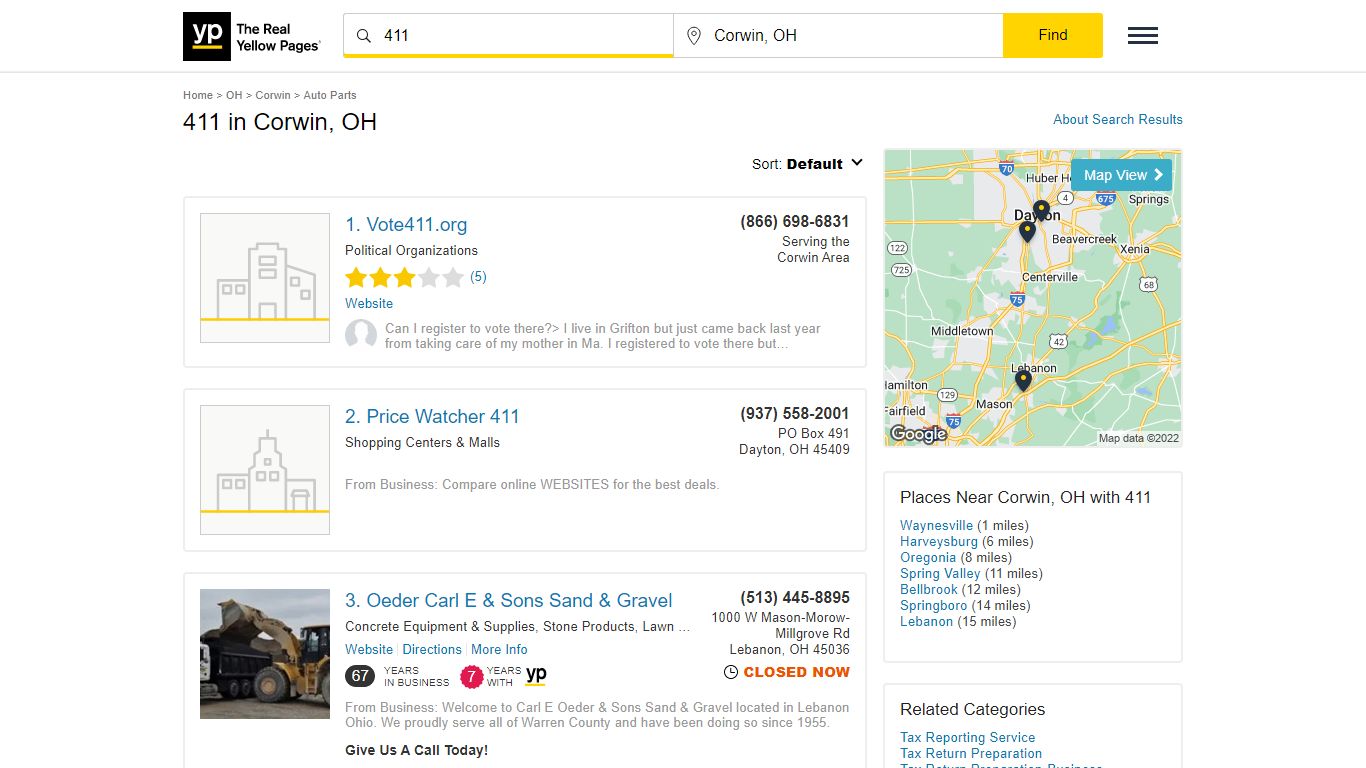Image resolution: width=1366 pixels, height=768 pixels.
Task: Open the Auto Parts breadcrumb
Action: coord(330,95)
